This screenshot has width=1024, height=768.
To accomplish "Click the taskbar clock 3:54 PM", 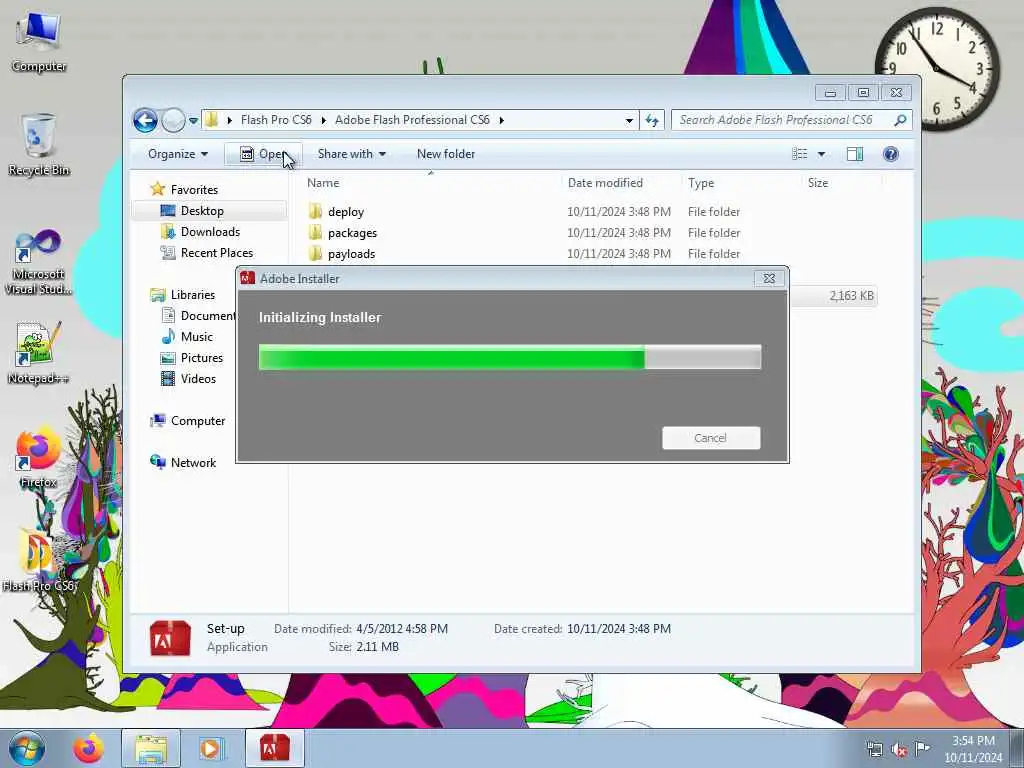I will (x=973, y=741).
